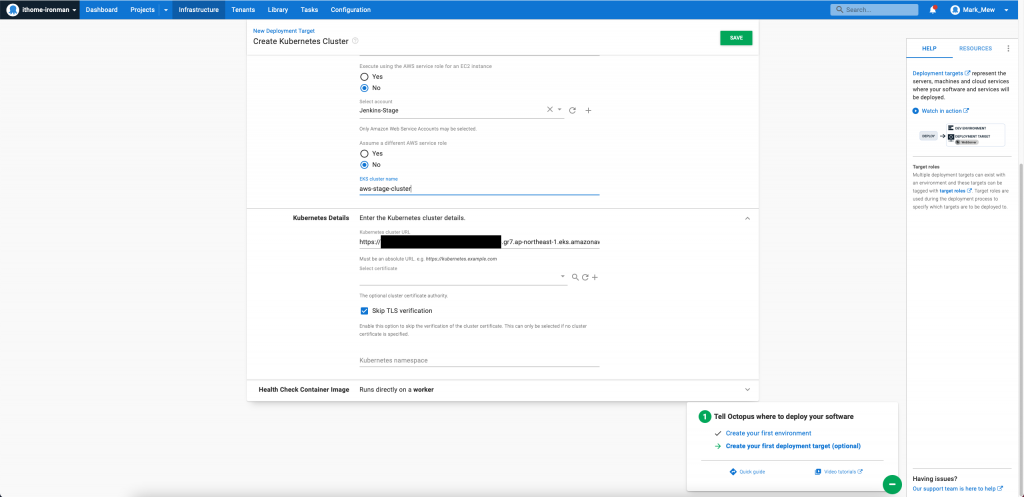
Task: Open the Library menu
Action: coord(278,10)
